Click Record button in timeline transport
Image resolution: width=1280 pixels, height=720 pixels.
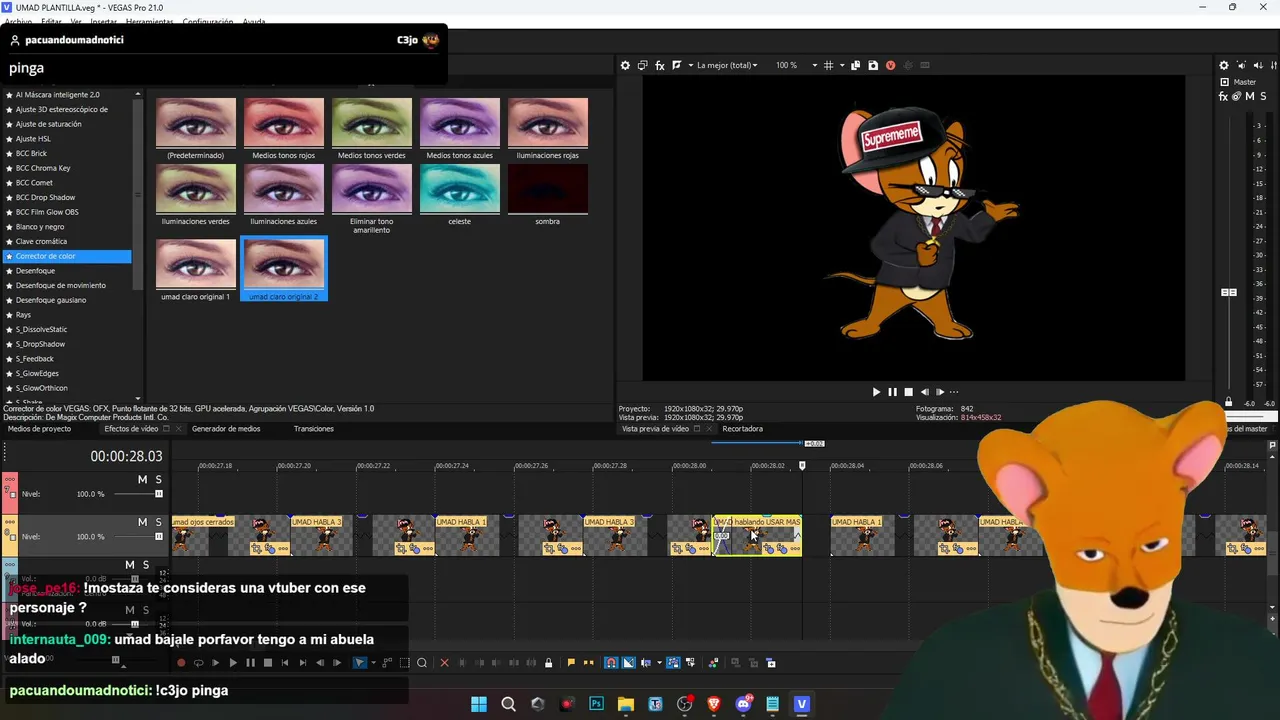181,663
